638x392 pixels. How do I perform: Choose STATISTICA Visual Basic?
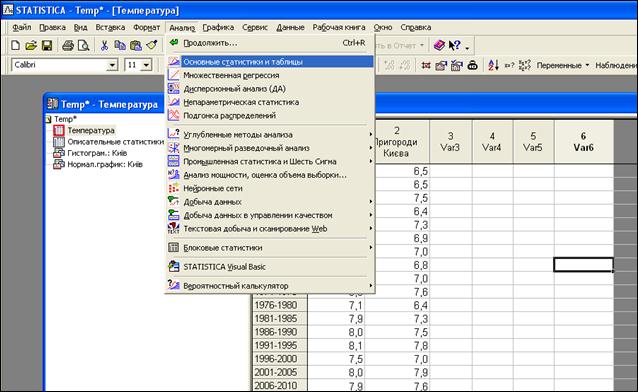point(270,267)
